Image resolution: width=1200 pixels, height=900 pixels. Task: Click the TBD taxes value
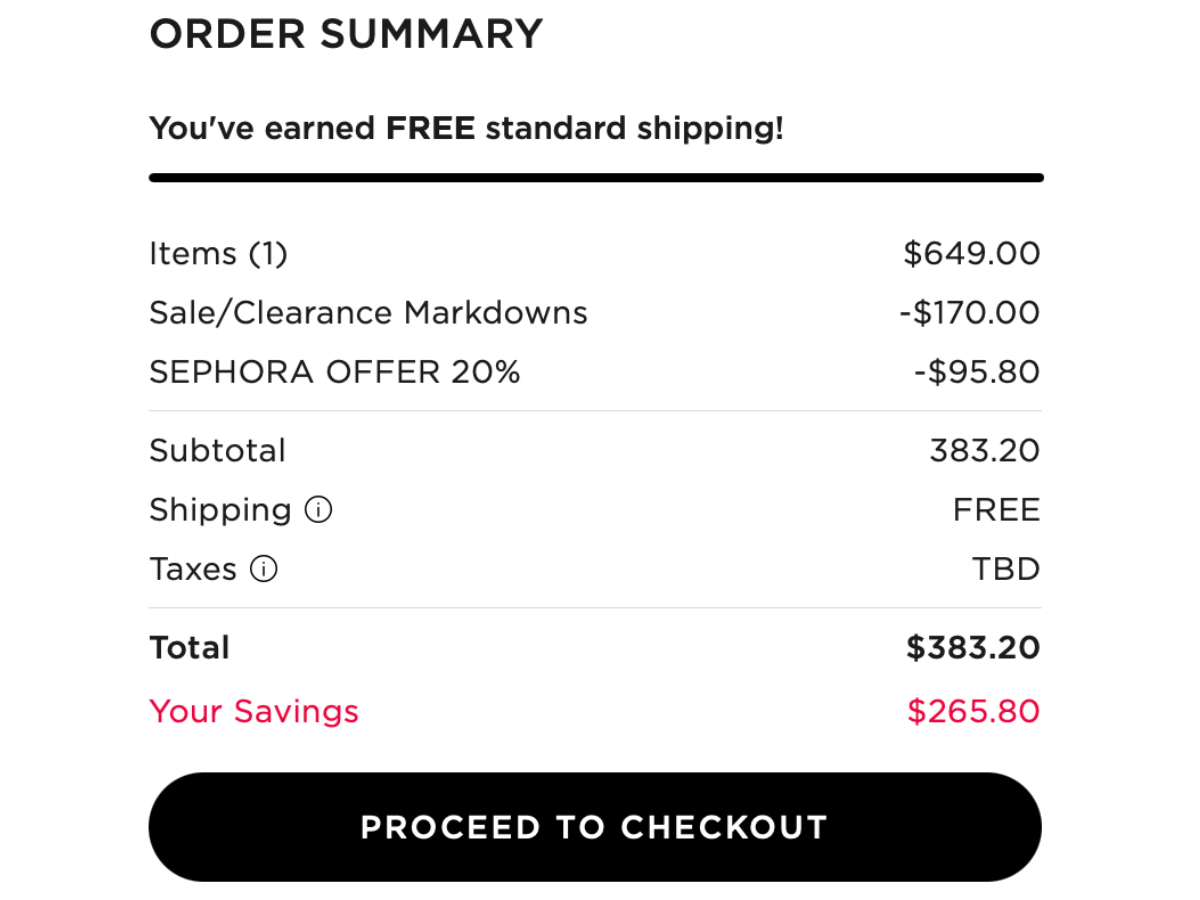(x=1006, y=569)
